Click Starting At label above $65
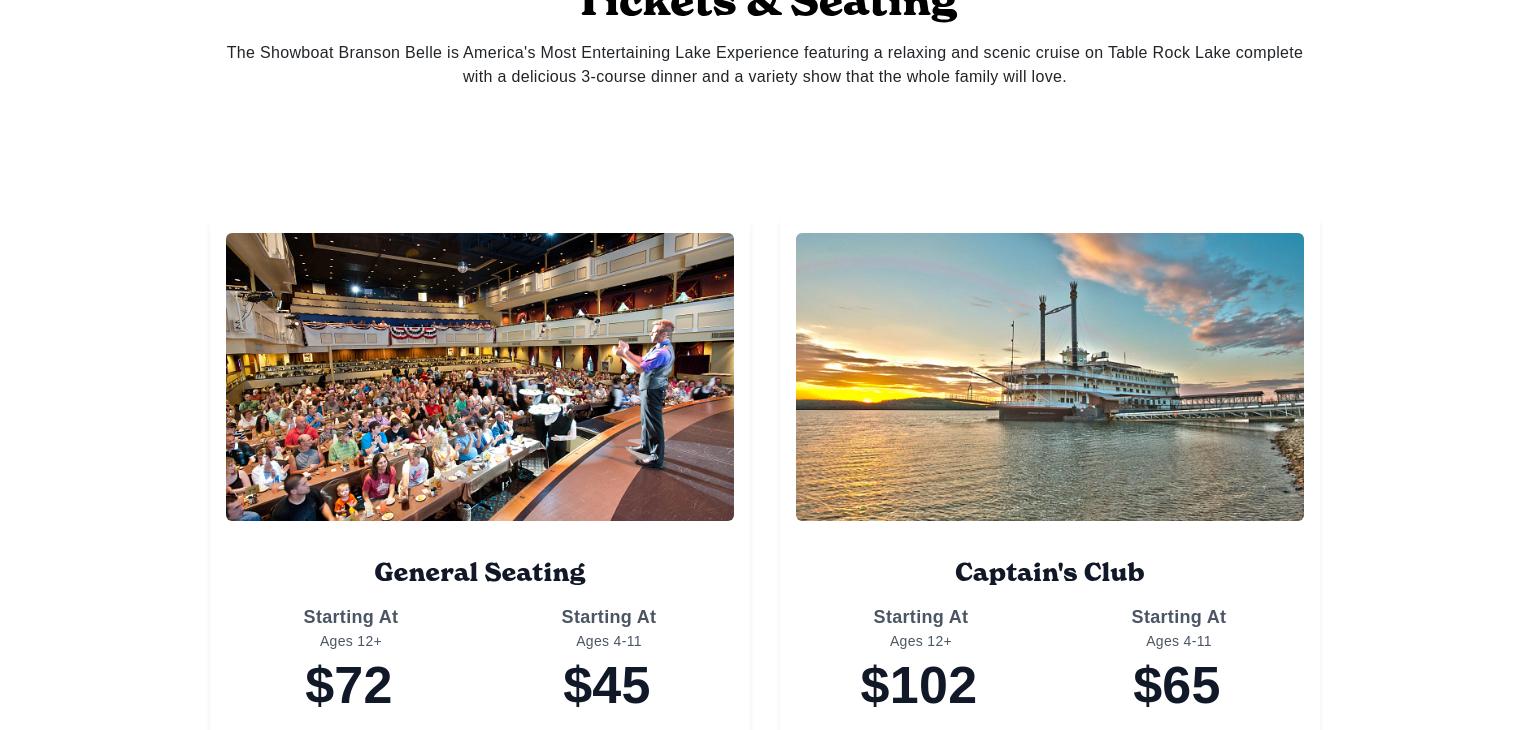Image resolution: width=1530 pixels, height=730 pixels. pos(1179,617)
